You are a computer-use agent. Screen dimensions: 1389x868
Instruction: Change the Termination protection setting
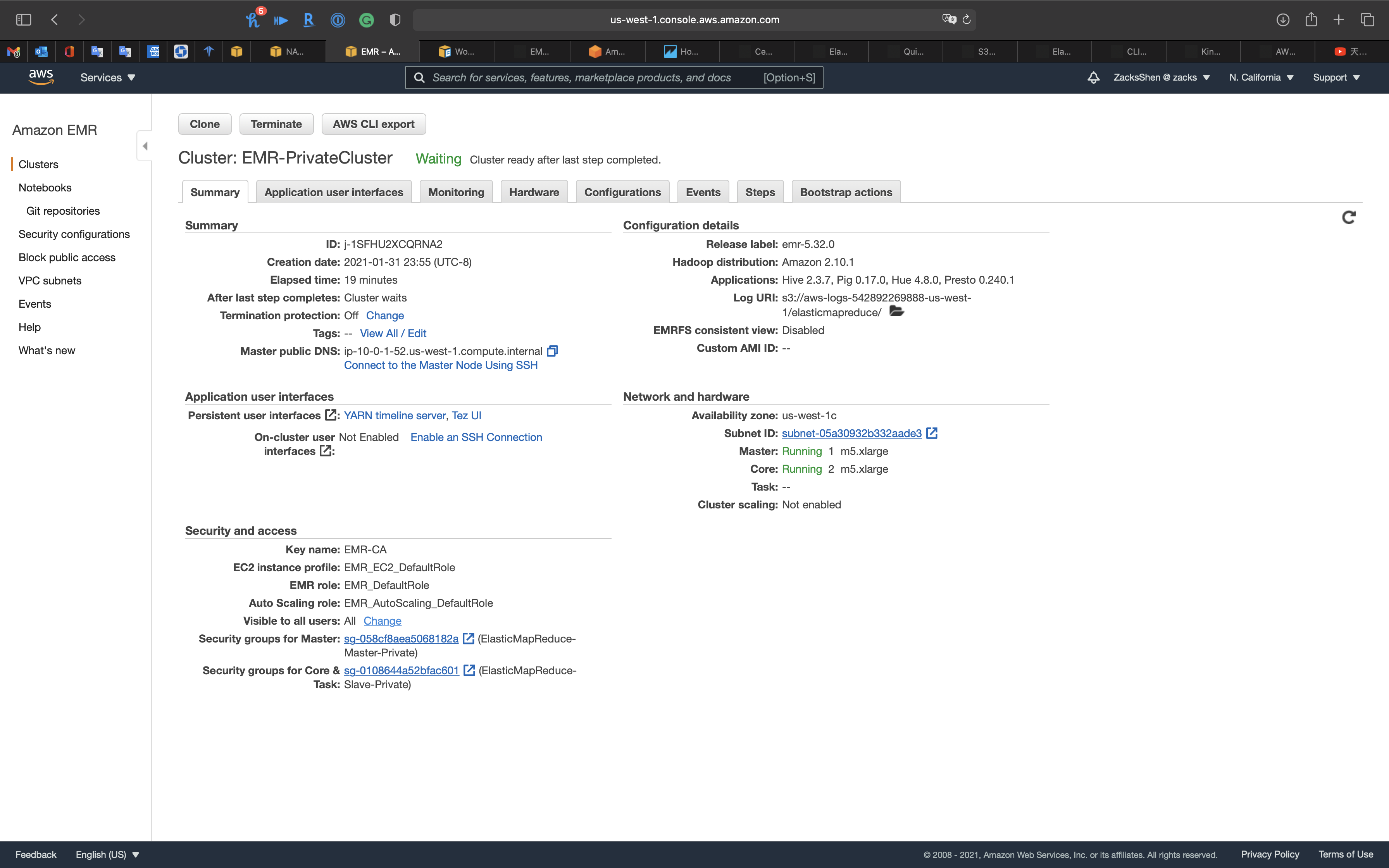pos(384,316)
